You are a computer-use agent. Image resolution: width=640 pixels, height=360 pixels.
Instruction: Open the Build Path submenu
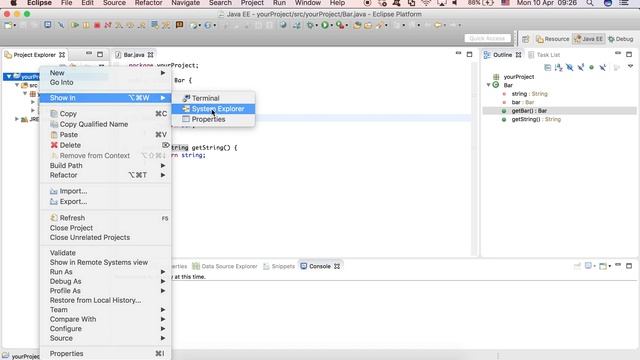click(x=106, y=165)
